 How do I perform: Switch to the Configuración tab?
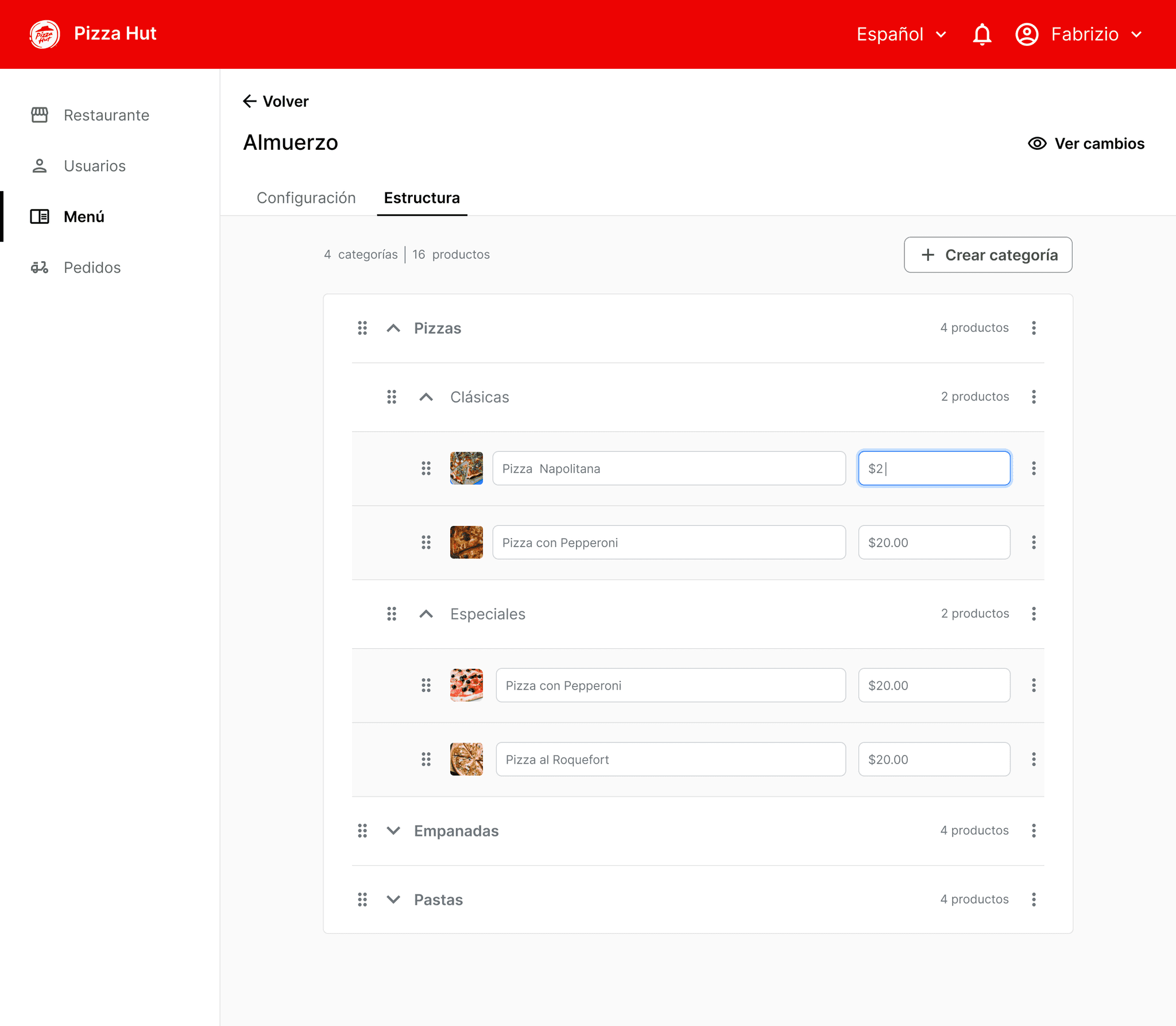click(306, 198)
